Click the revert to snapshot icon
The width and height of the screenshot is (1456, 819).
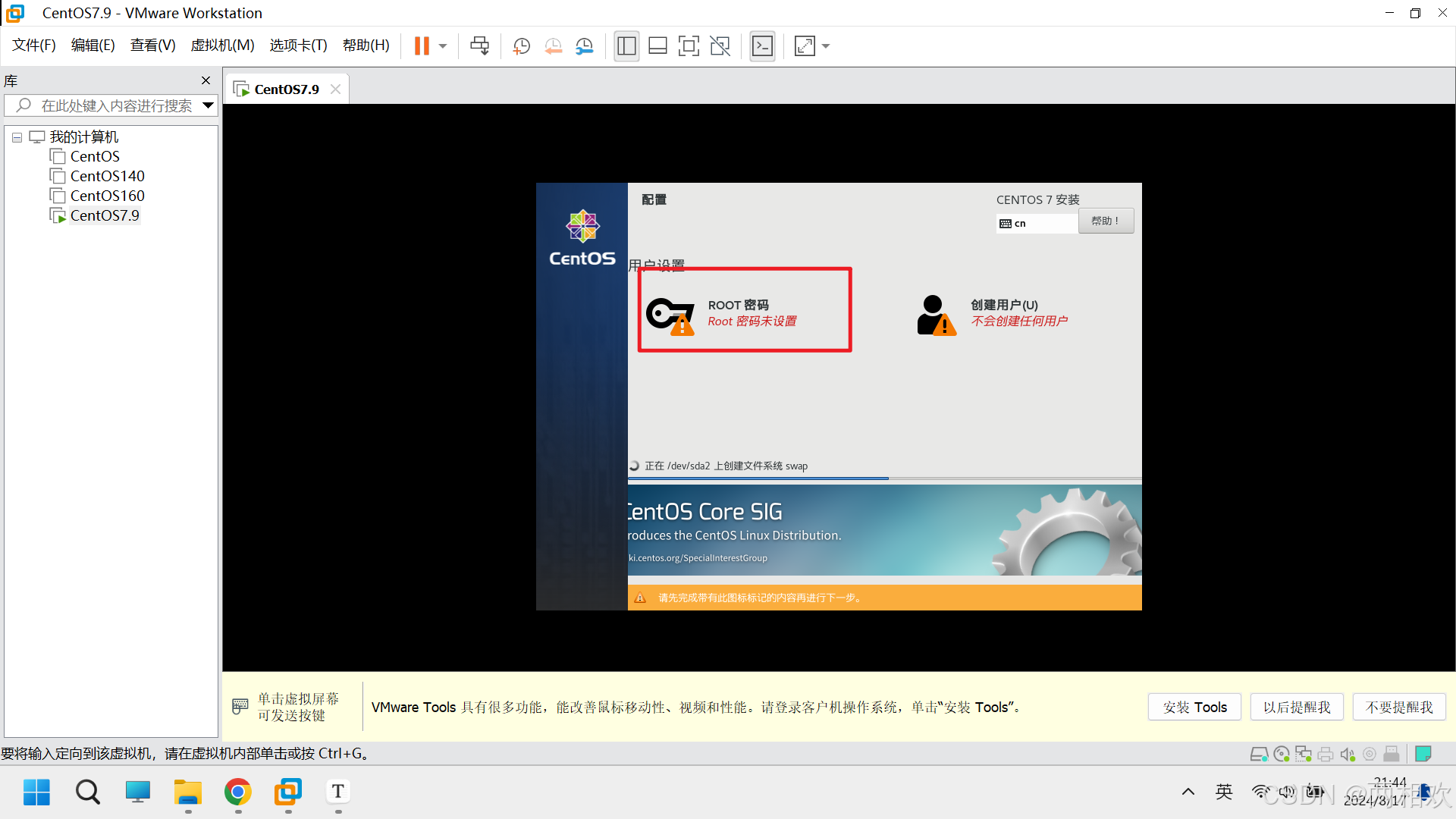tap(553, 46)
